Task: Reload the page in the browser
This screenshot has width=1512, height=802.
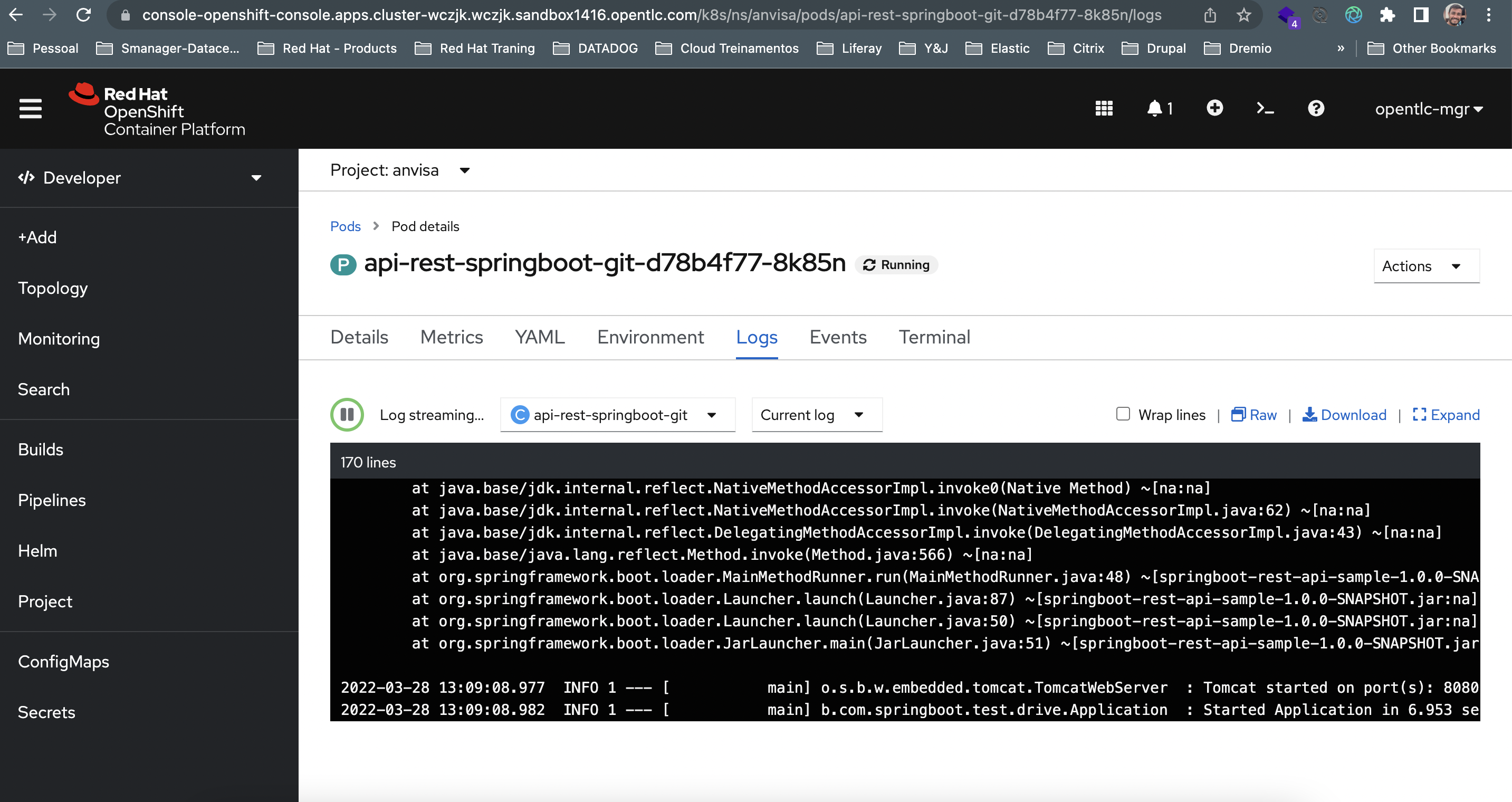Action: (84, 15)
